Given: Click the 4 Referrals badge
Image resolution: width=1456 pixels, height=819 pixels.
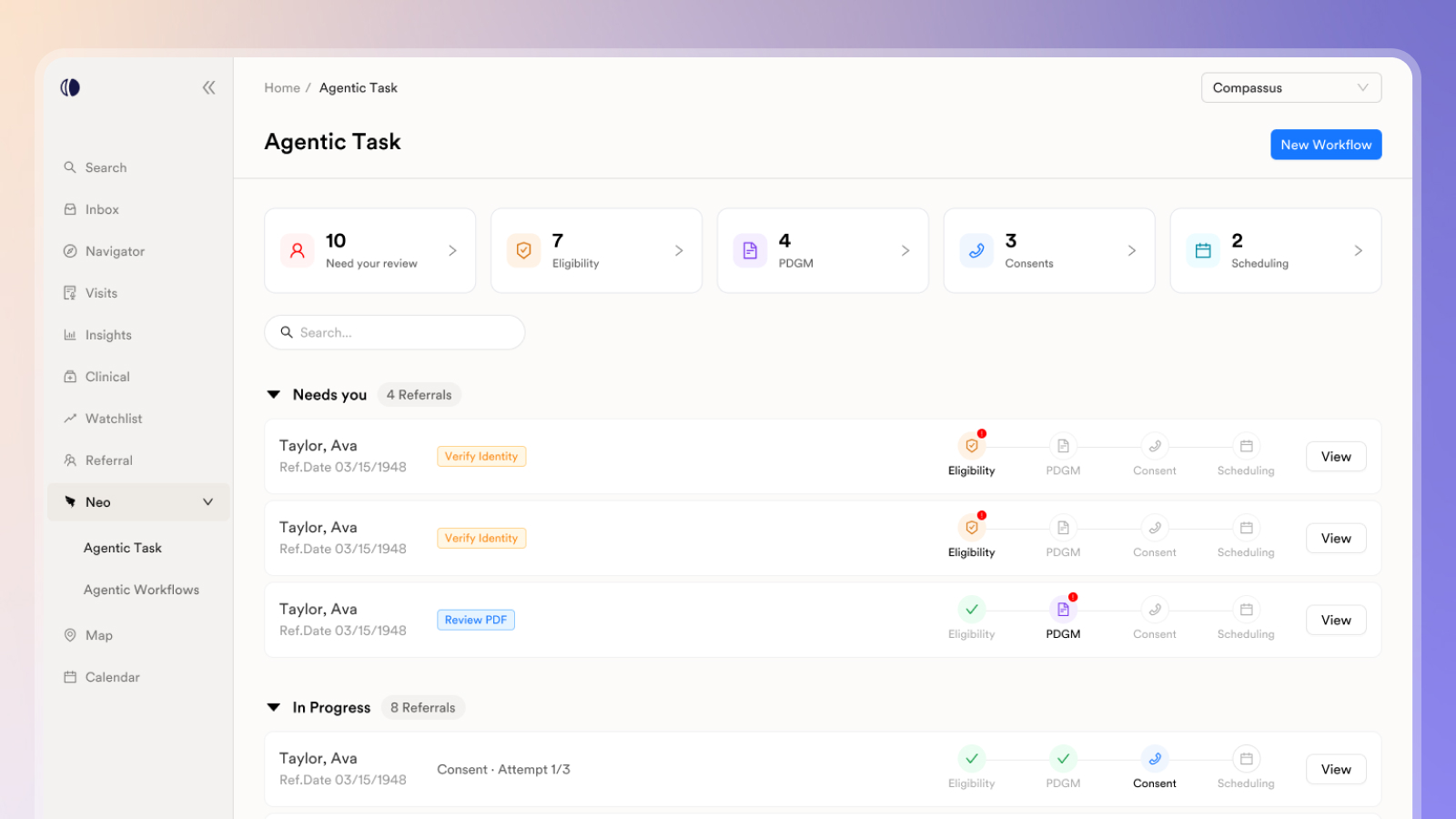Looking at the screenshot, I should tap(419, 395).
